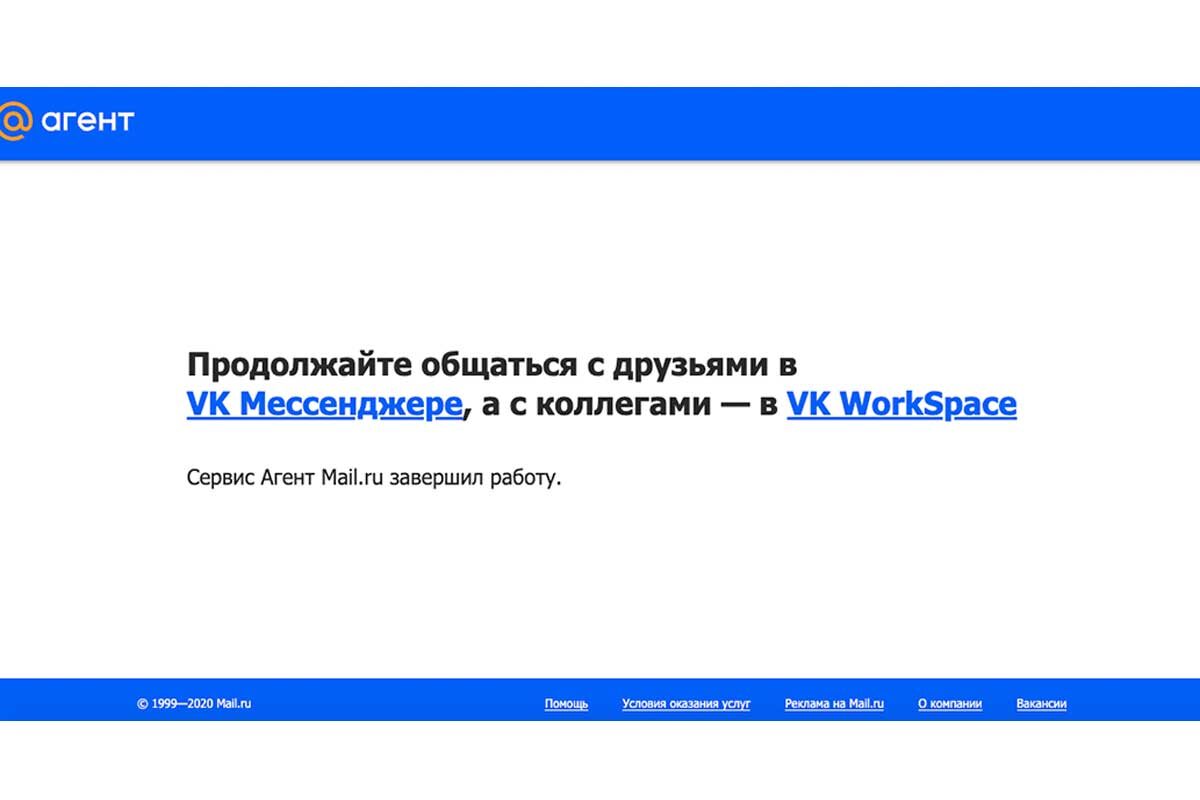1200x800 pixels.
Task: Open the О компании footer link
Action: tap(950, 704)
